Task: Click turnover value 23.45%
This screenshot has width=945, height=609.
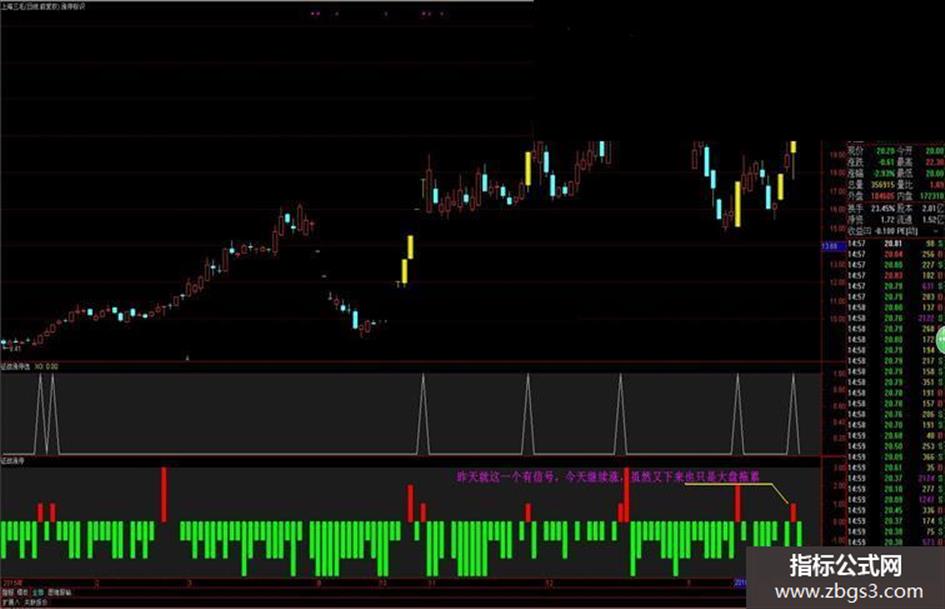Action: point(884,209)
